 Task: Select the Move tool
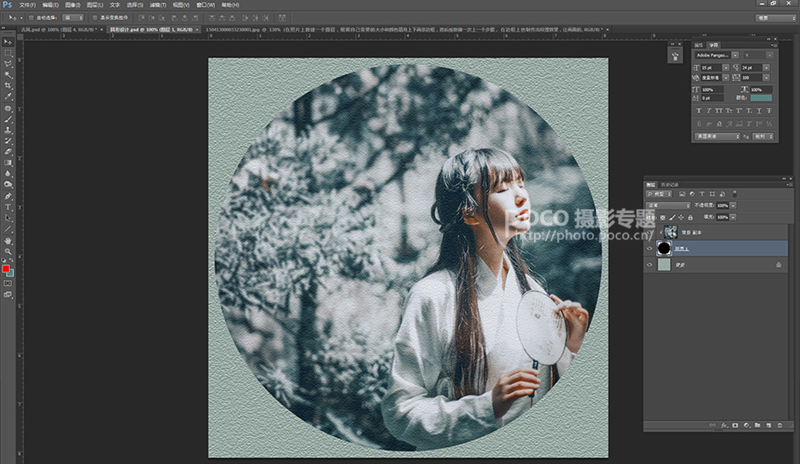[x=8, y=42]
